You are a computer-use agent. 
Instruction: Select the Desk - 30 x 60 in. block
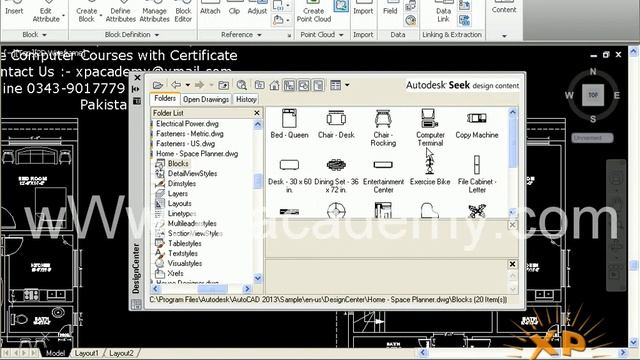(289, 175)
